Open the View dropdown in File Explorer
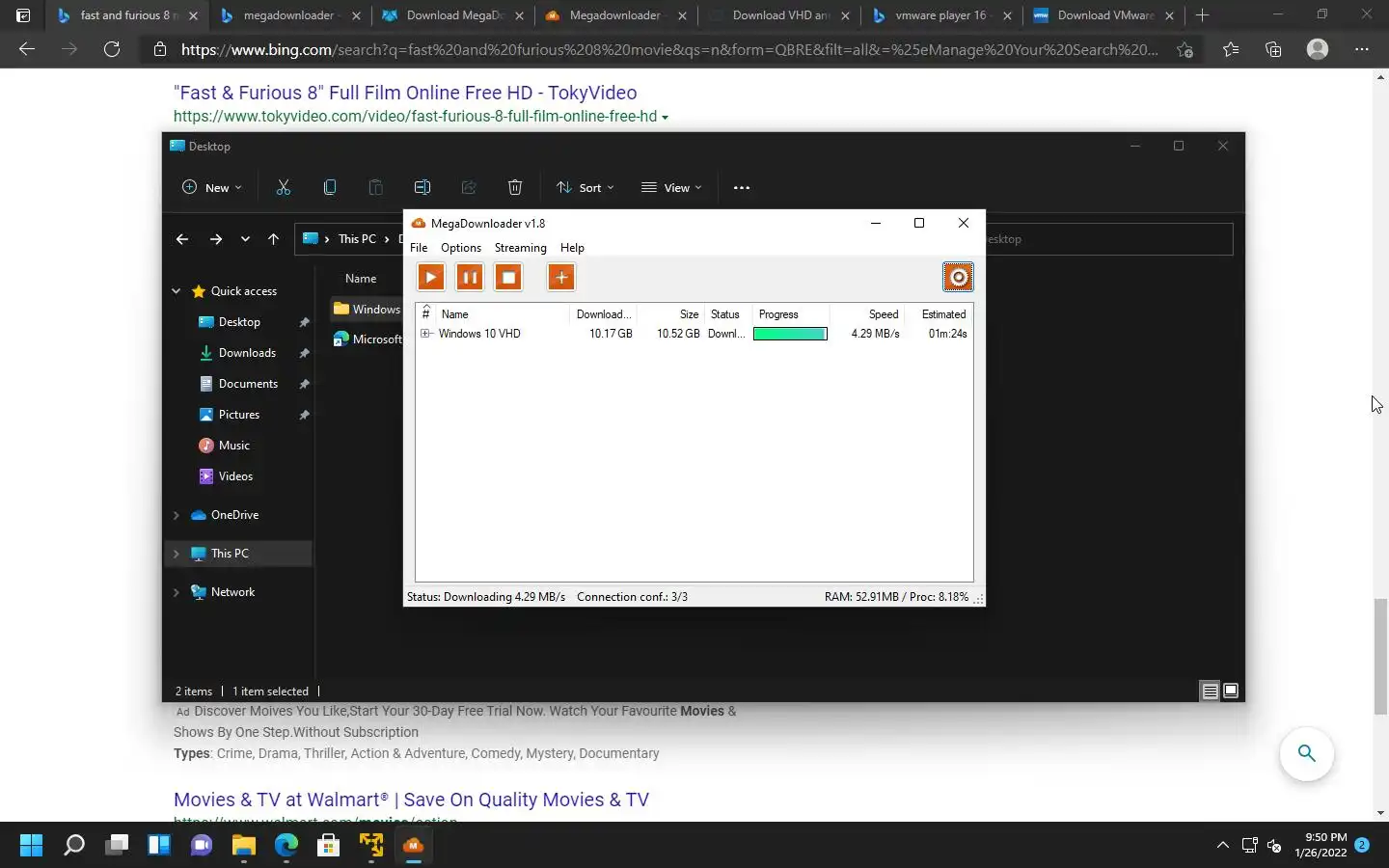The width and height of the screenshot is (1389, 868). 672,188
